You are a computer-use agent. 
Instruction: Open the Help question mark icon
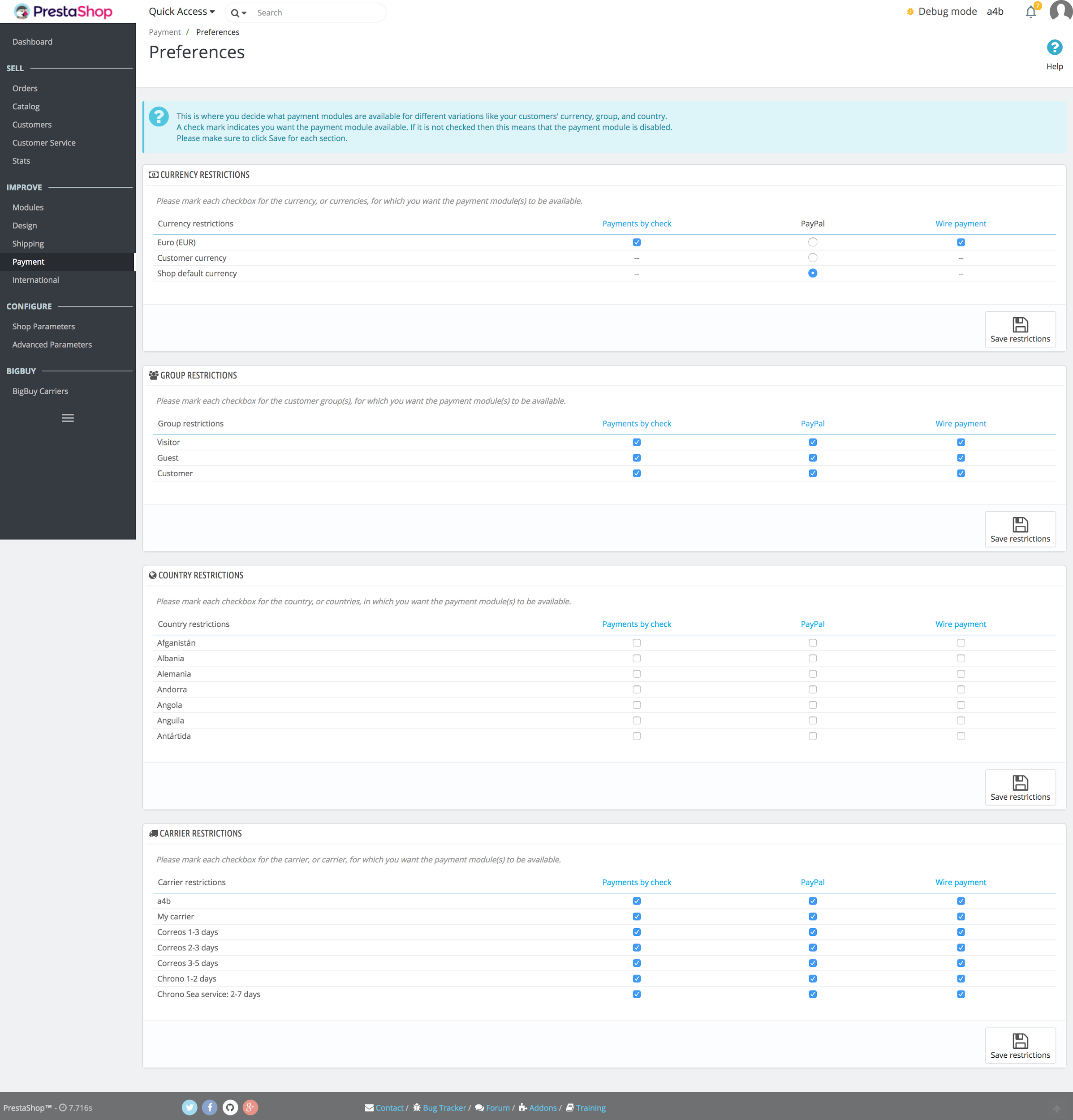pyautogui.click(x=1054, y=47)
